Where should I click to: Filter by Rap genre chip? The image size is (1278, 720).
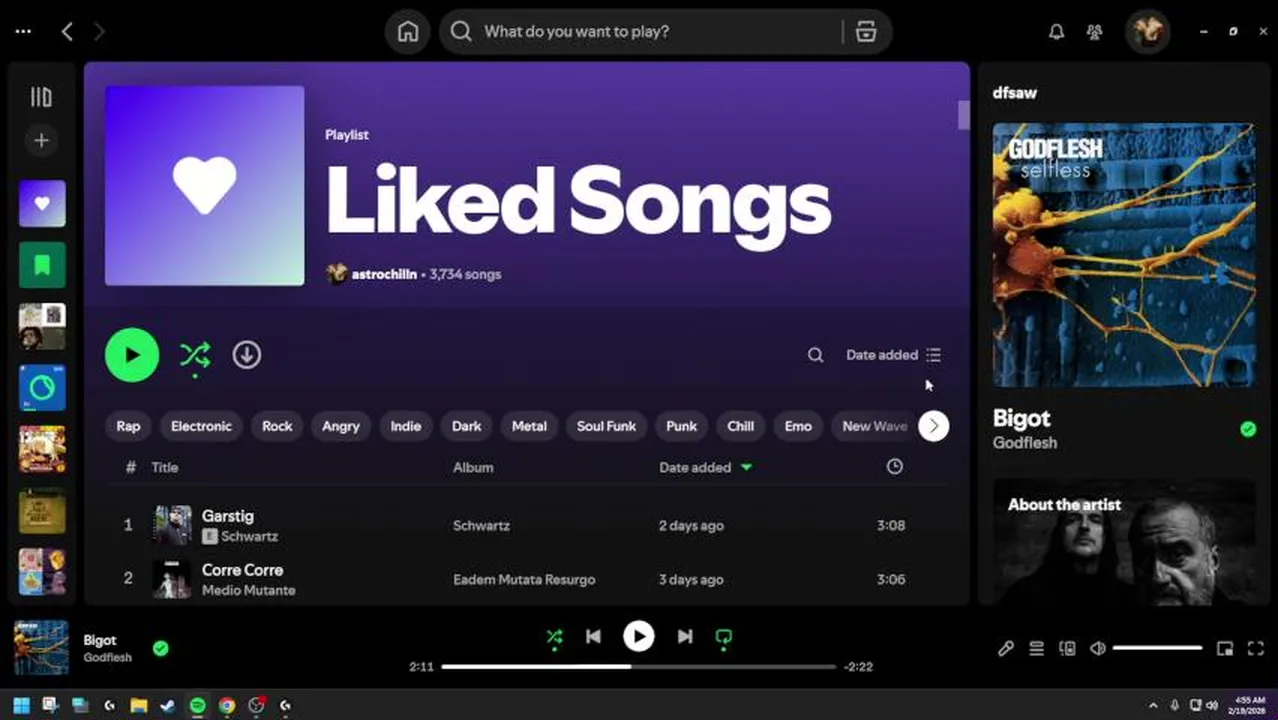click(x=128, y=426)
